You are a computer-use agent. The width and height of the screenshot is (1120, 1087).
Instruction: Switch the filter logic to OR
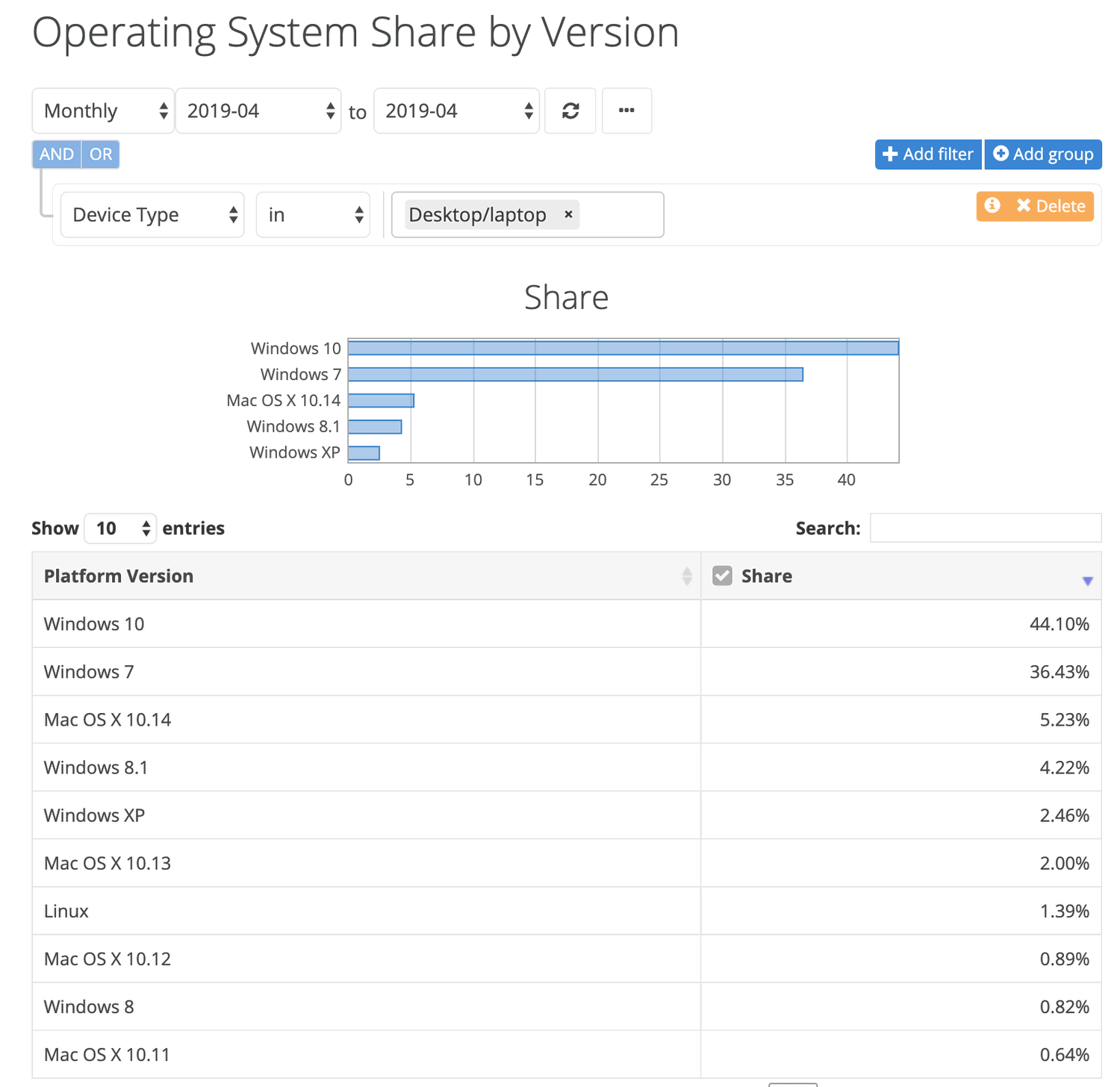pos(101,154)
